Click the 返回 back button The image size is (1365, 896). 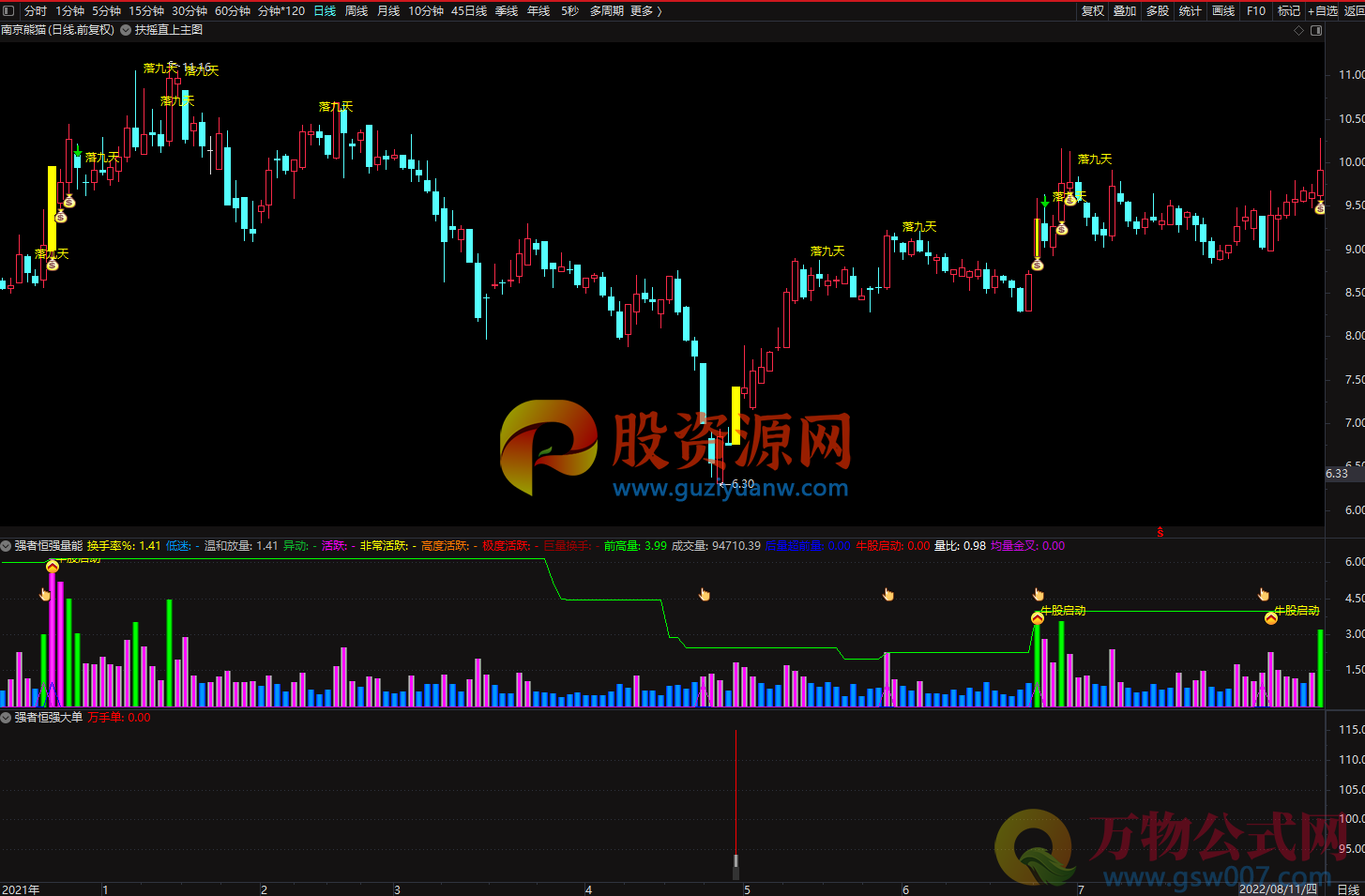(x=1354, y=10)
